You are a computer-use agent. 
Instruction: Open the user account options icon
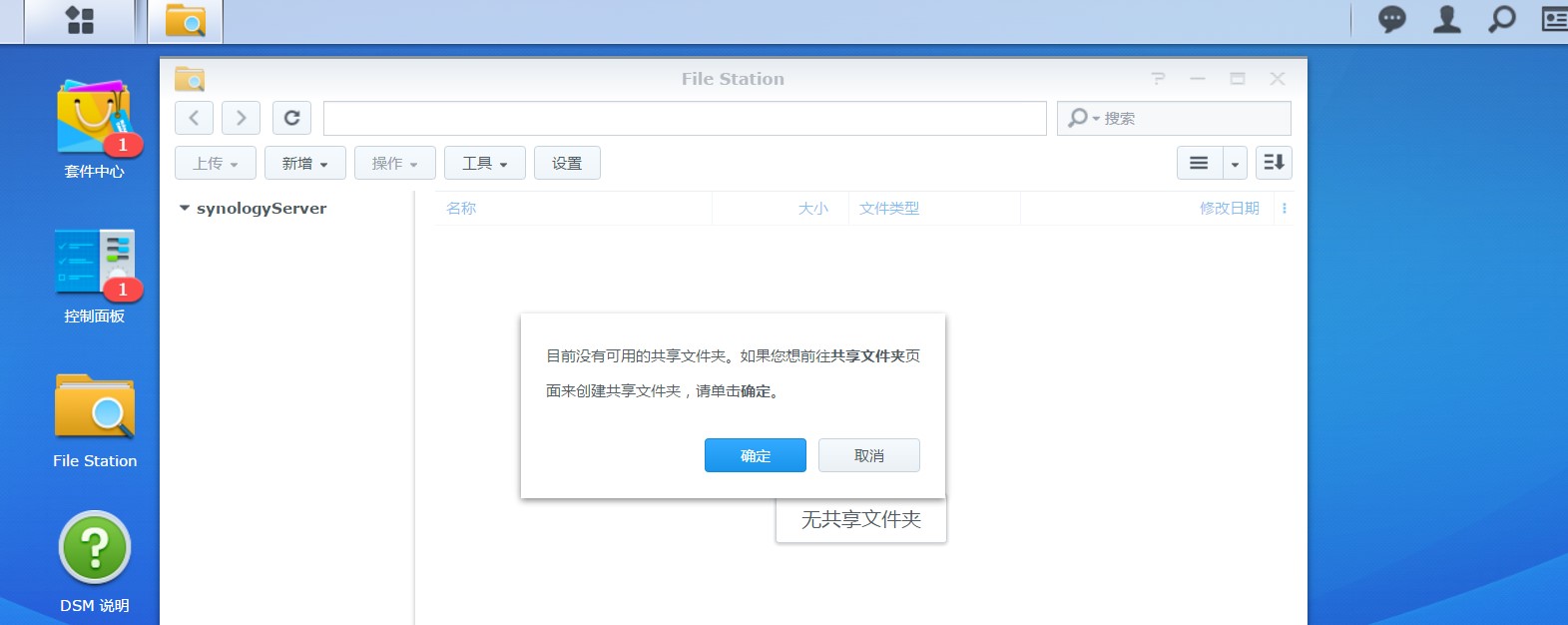[x=1446, y=19]
